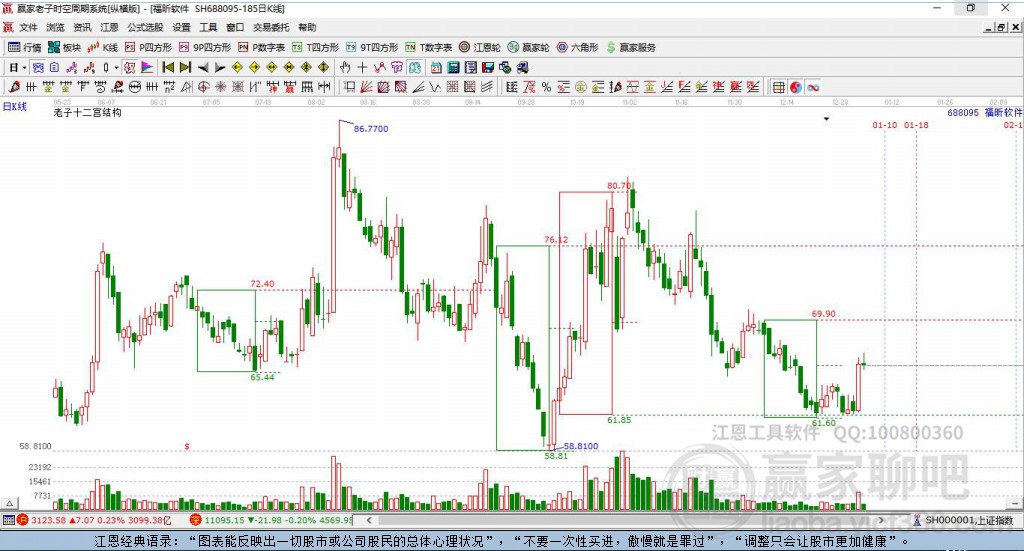Open the 赢家轮 wheel tool
The height and width of the screenshot is (551, 1024).
[x=528, y=47]
